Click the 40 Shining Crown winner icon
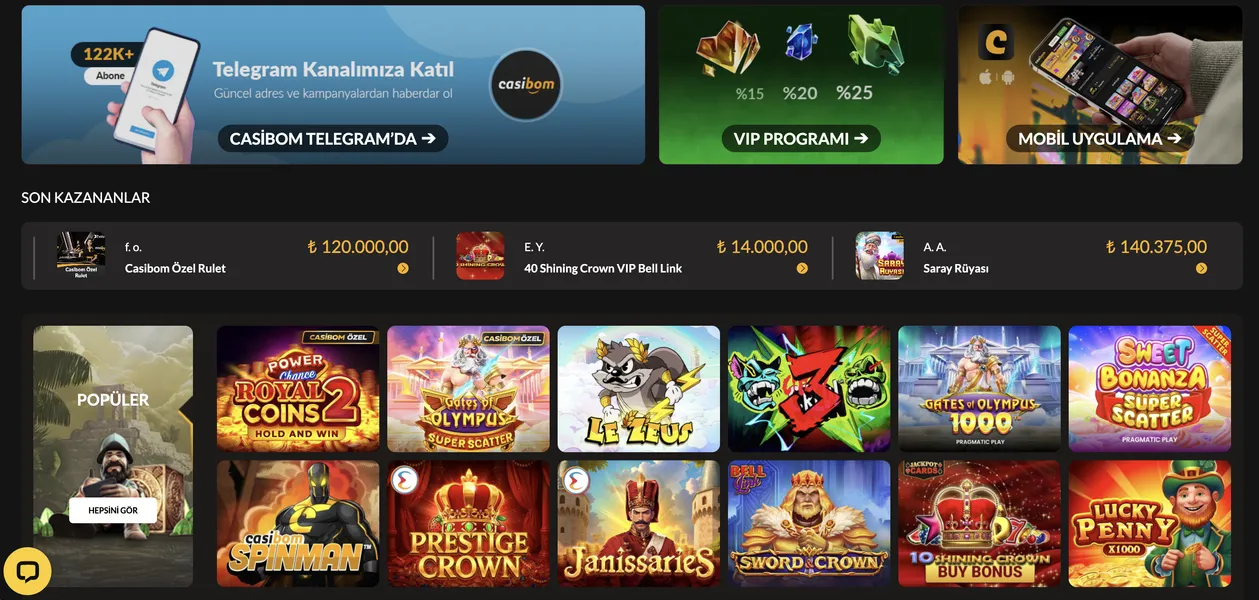This screenshot has height=600, width=1259. point(480,255)
